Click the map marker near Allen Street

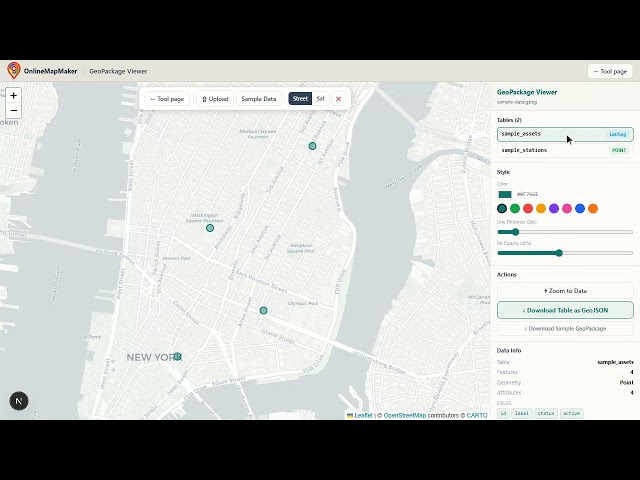tap(264, 310)
